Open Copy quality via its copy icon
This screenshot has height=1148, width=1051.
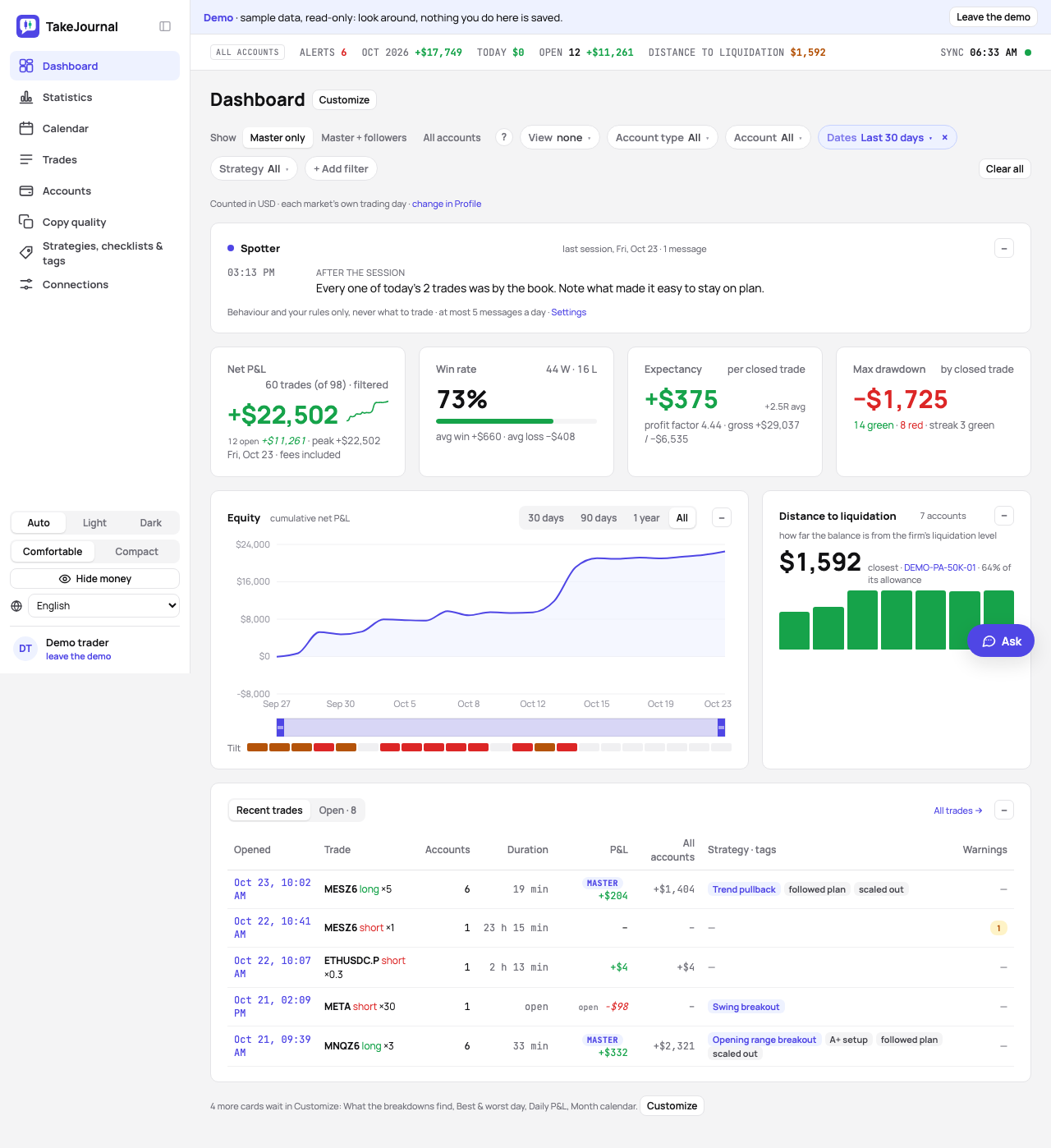pos(26,222)
